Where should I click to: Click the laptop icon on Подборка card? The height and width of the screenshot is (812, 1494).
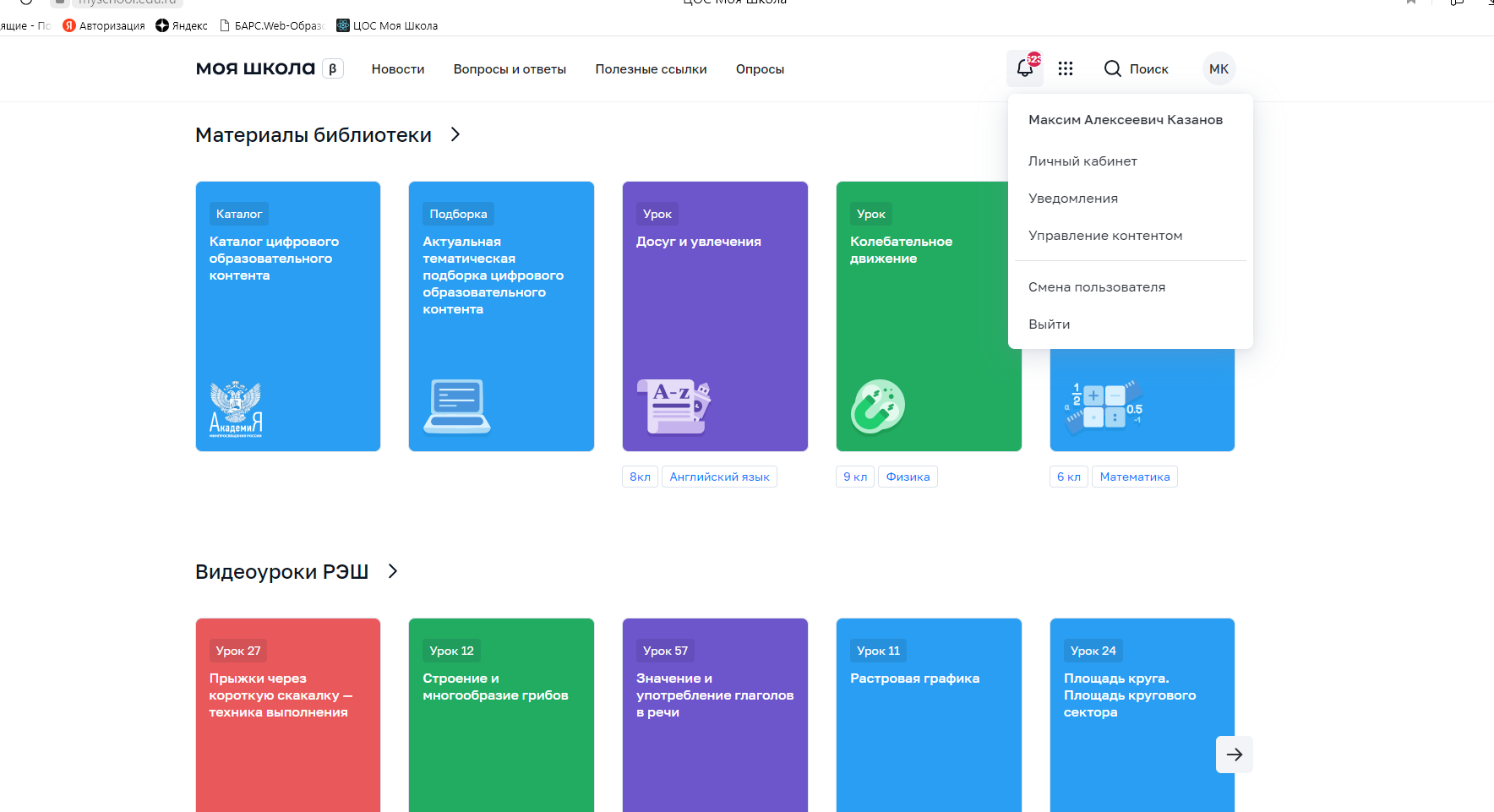(x=457, y=406)
